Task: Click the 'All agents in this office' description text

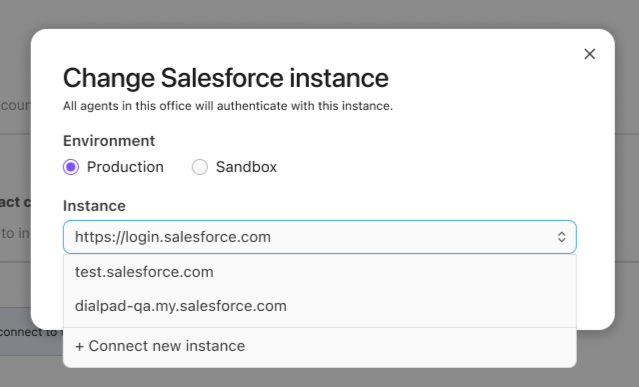Action: [228, 106]
